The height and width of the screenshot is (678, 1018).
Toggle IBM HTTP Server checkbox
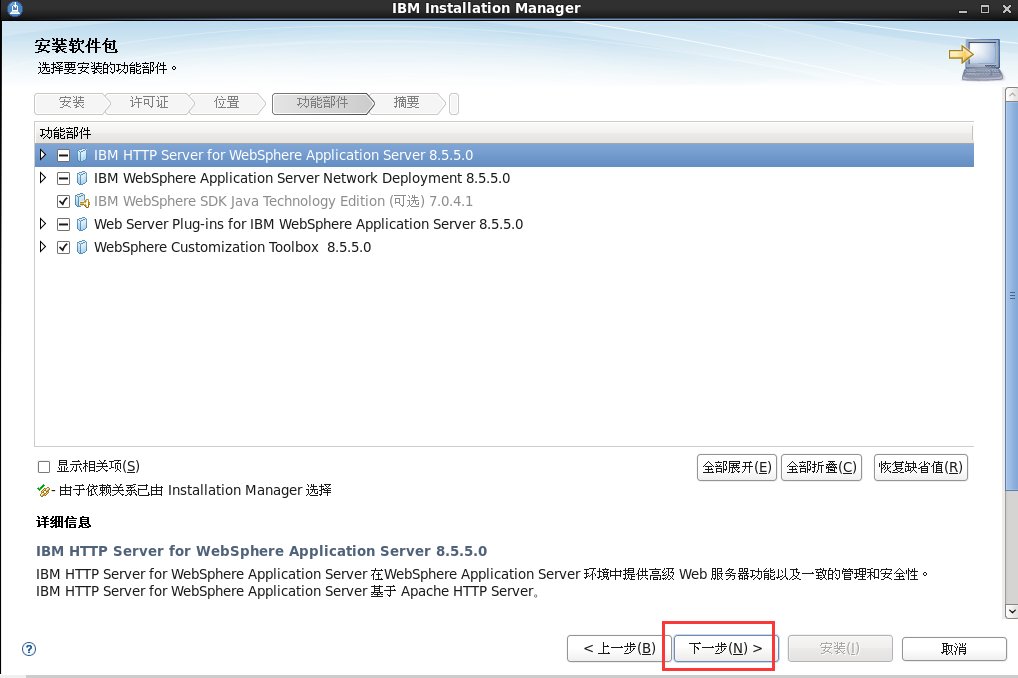tap(63, 155)
